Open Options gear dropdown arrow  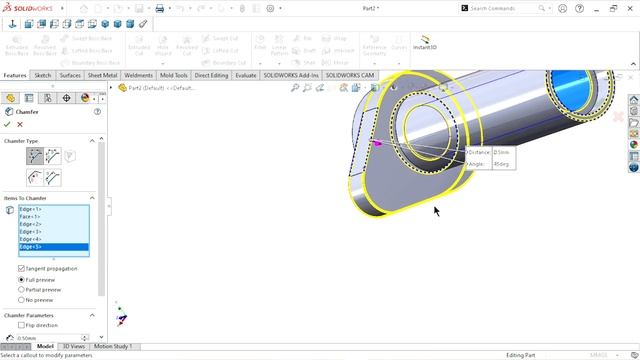(280, 8)
